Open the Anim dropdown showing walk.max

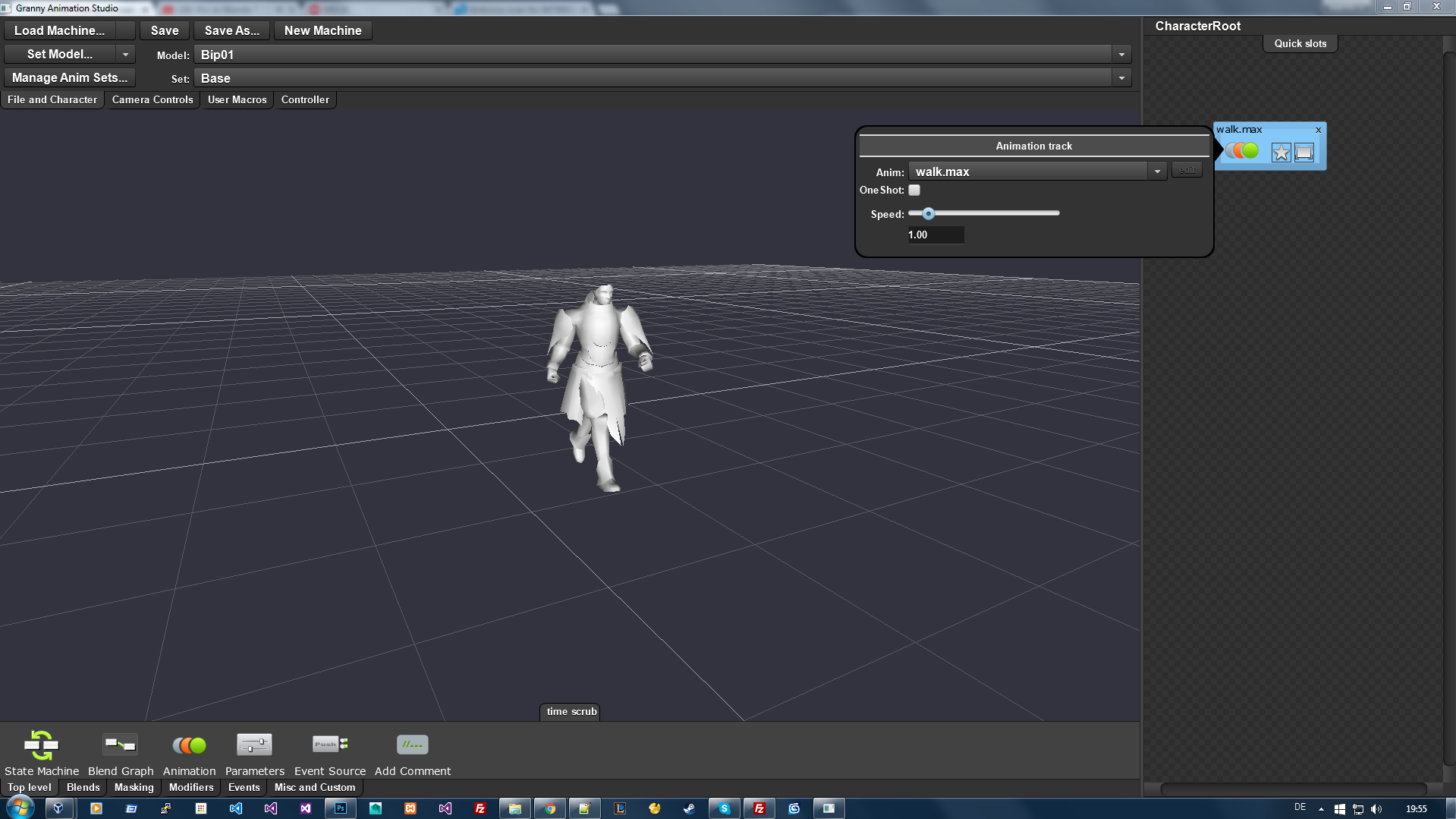point(1036,172)
